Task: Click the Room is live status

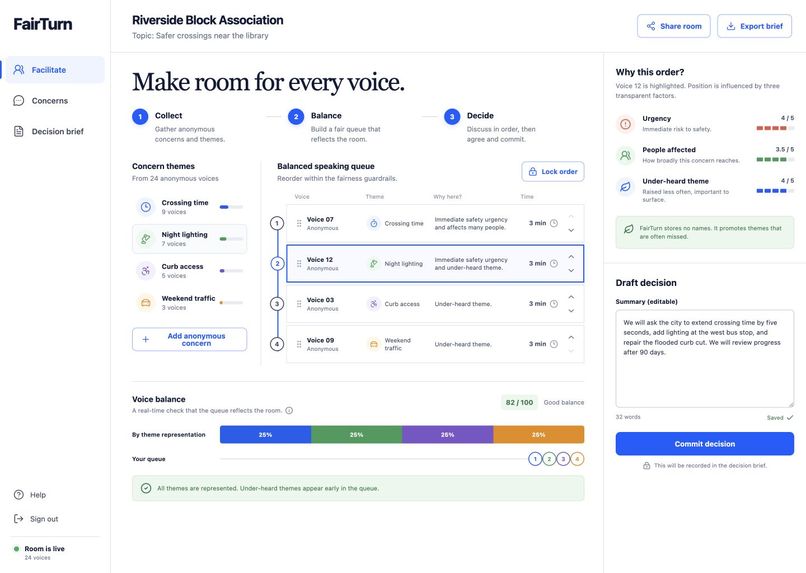Action: [x=39, y=552]
